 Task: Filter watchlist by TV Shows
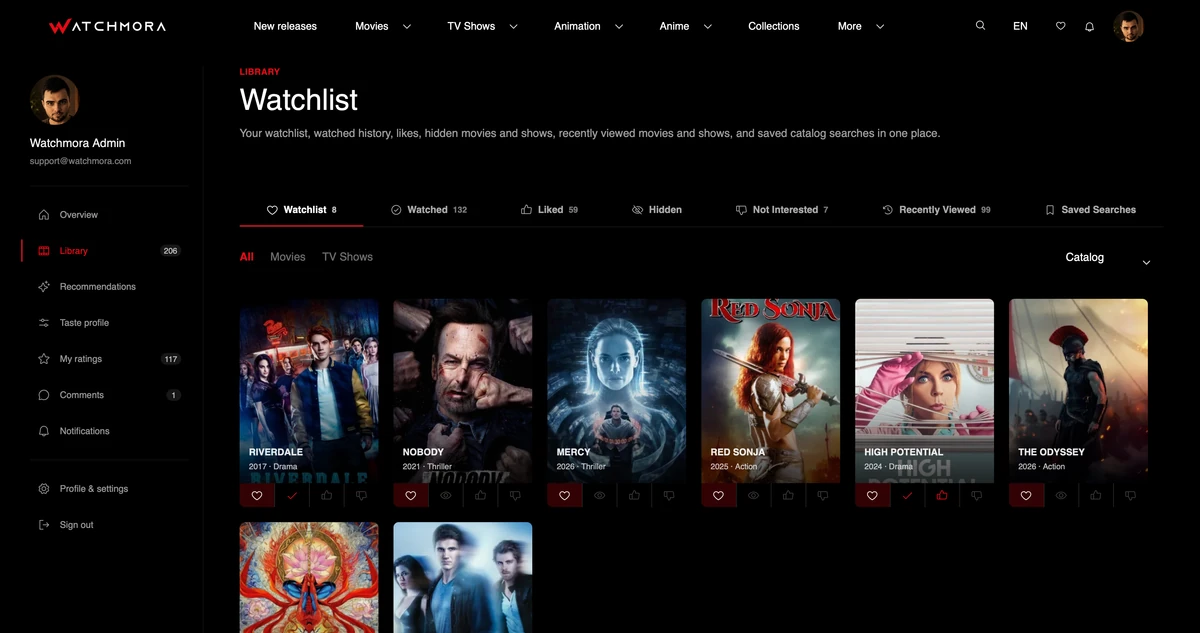click(347, 257)
